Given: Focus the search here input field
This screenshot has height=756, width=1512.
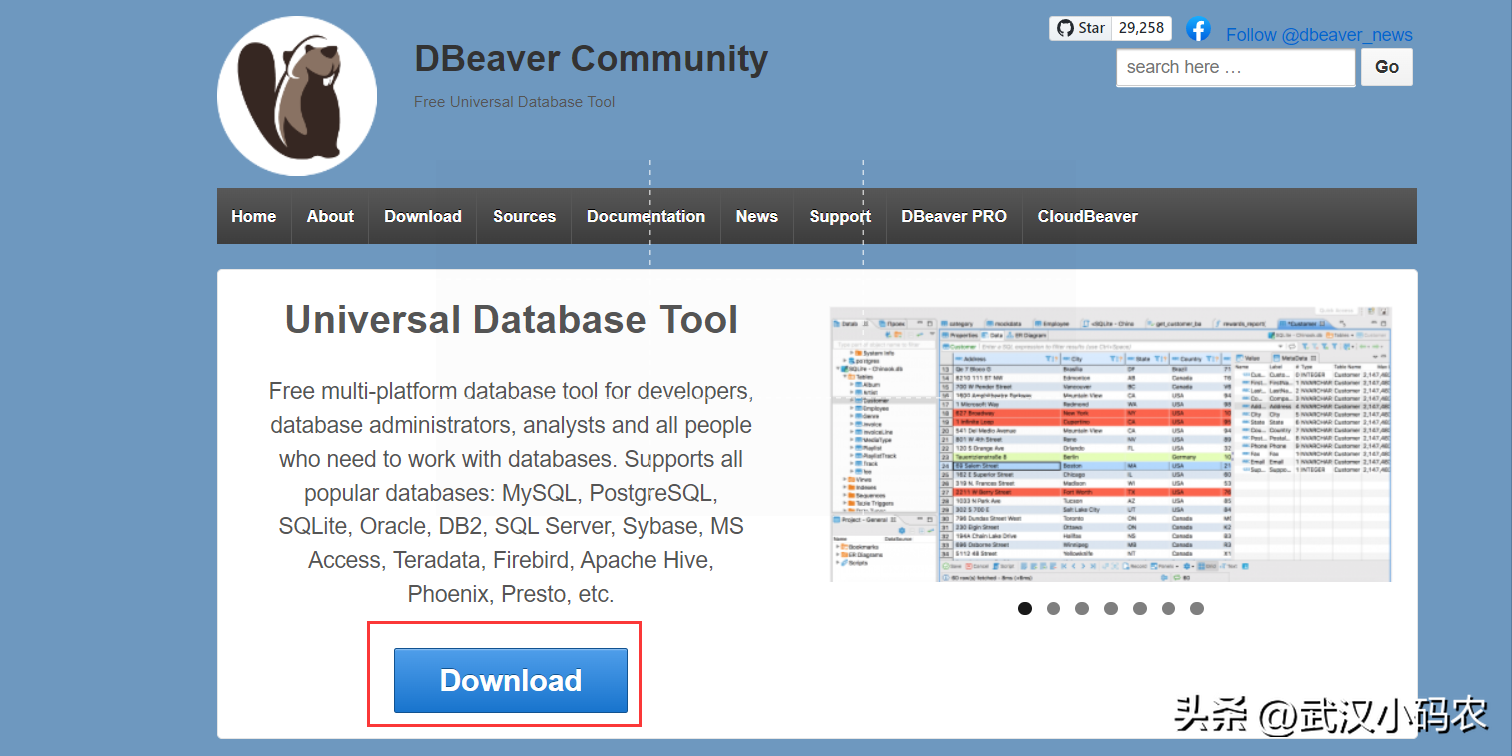Looking at the screenshot, I should (1235, 67).
